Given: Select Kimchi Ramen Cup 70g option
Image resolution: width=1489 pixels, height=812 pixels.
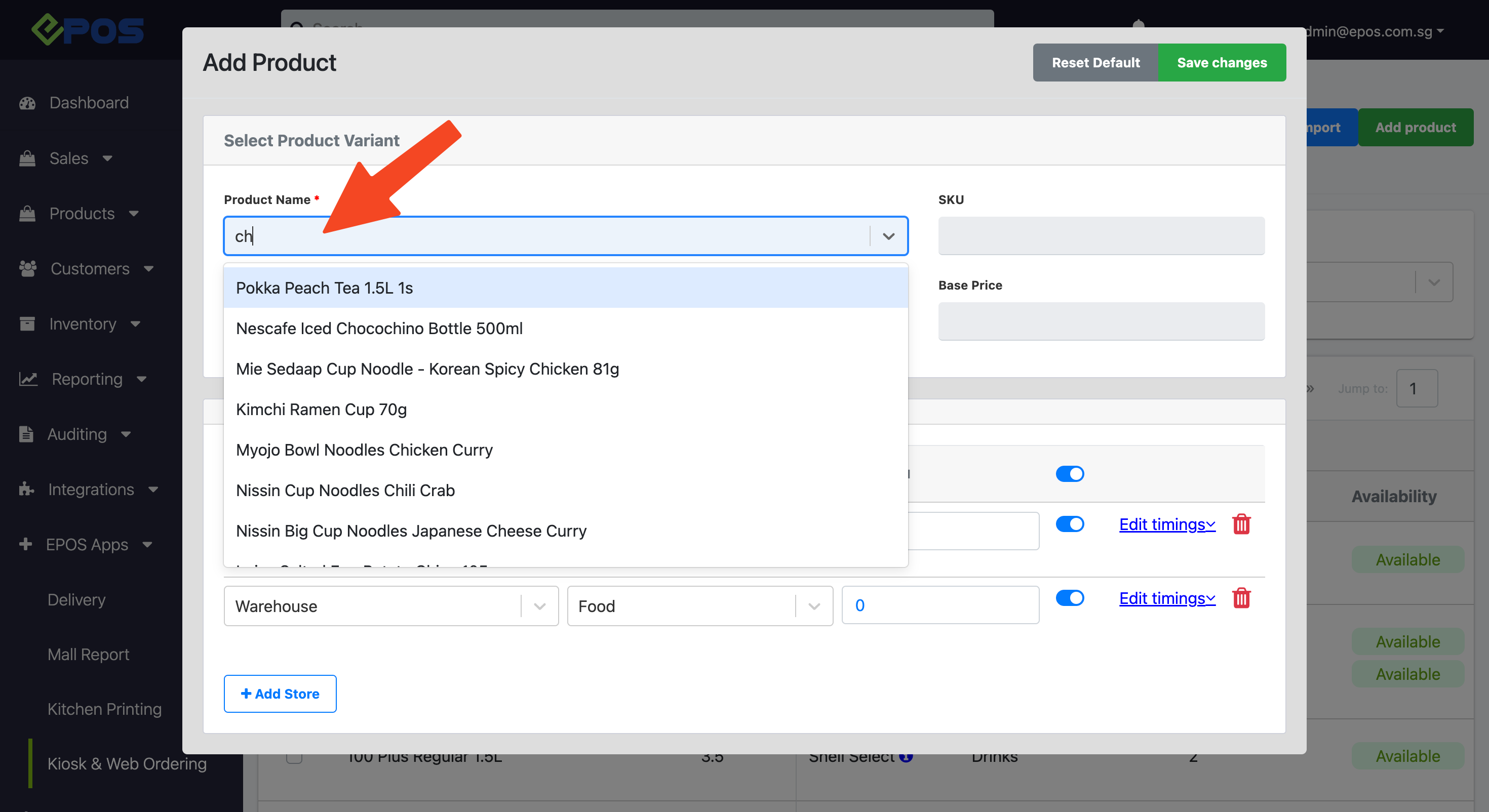Looking at the screenshot, I should (x=565, y=409).
